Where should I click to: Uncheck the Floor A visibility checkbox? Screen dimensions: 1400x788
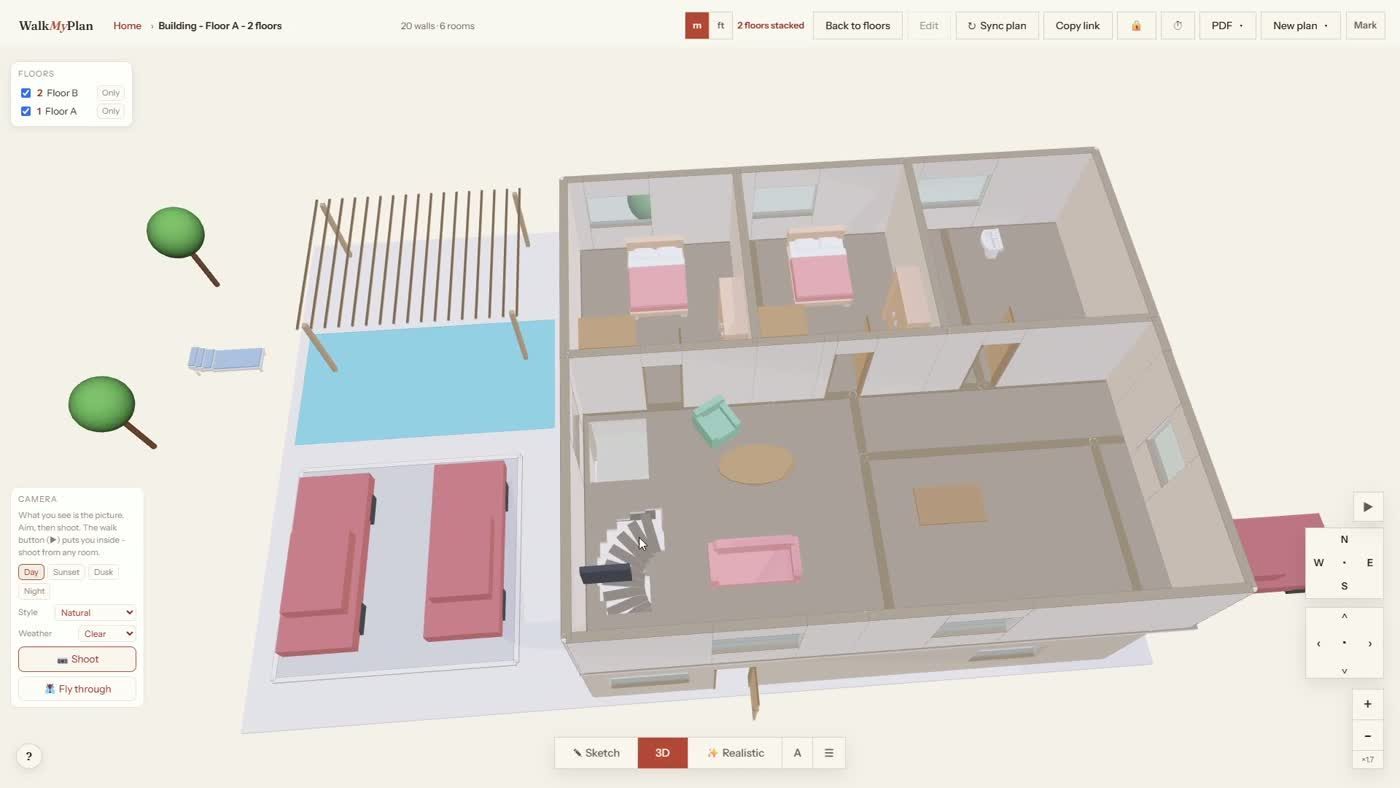pos(26,112)
